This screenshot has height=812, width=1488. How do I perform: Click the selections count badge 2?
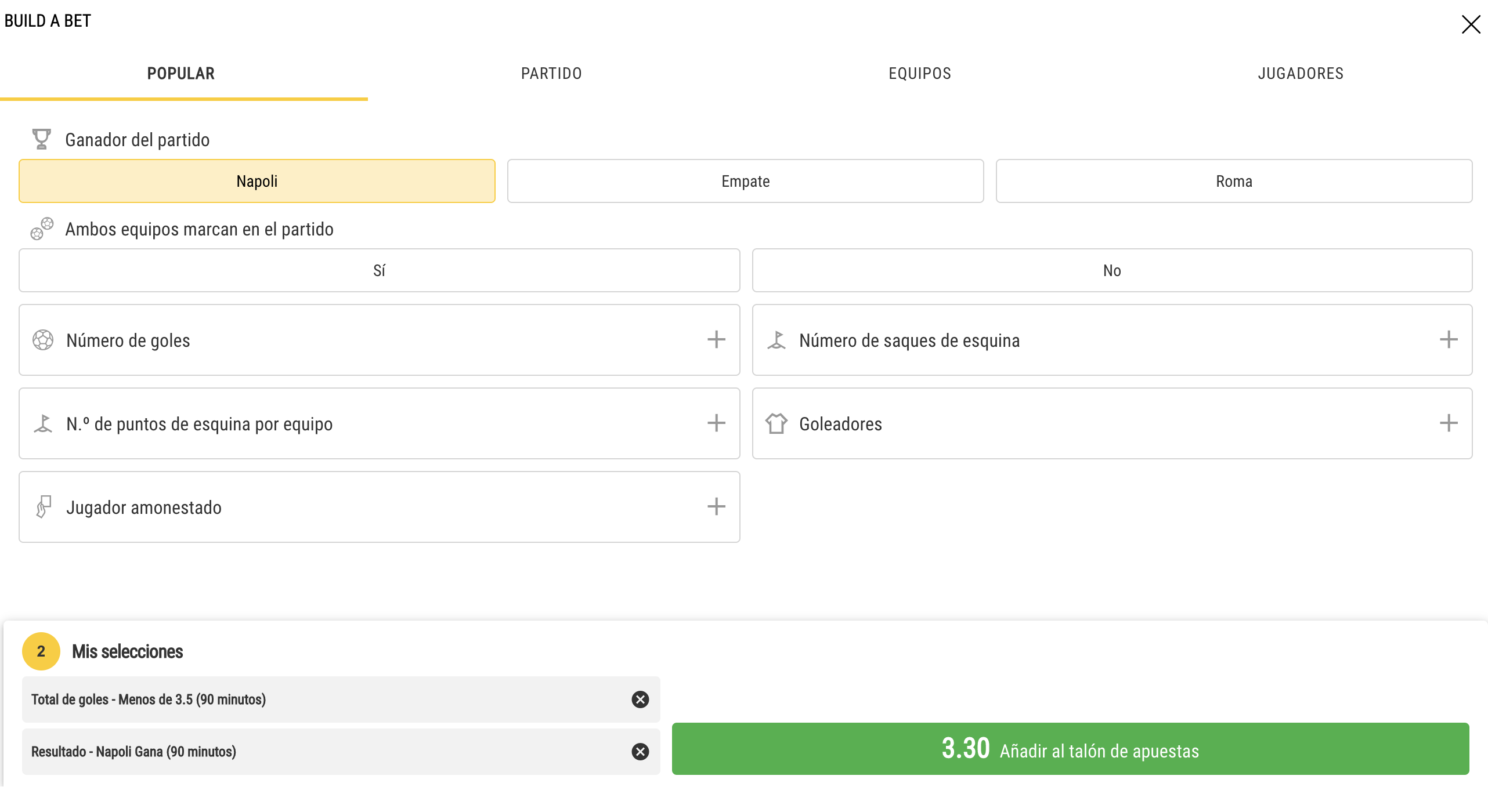click(x=41, y=651)
